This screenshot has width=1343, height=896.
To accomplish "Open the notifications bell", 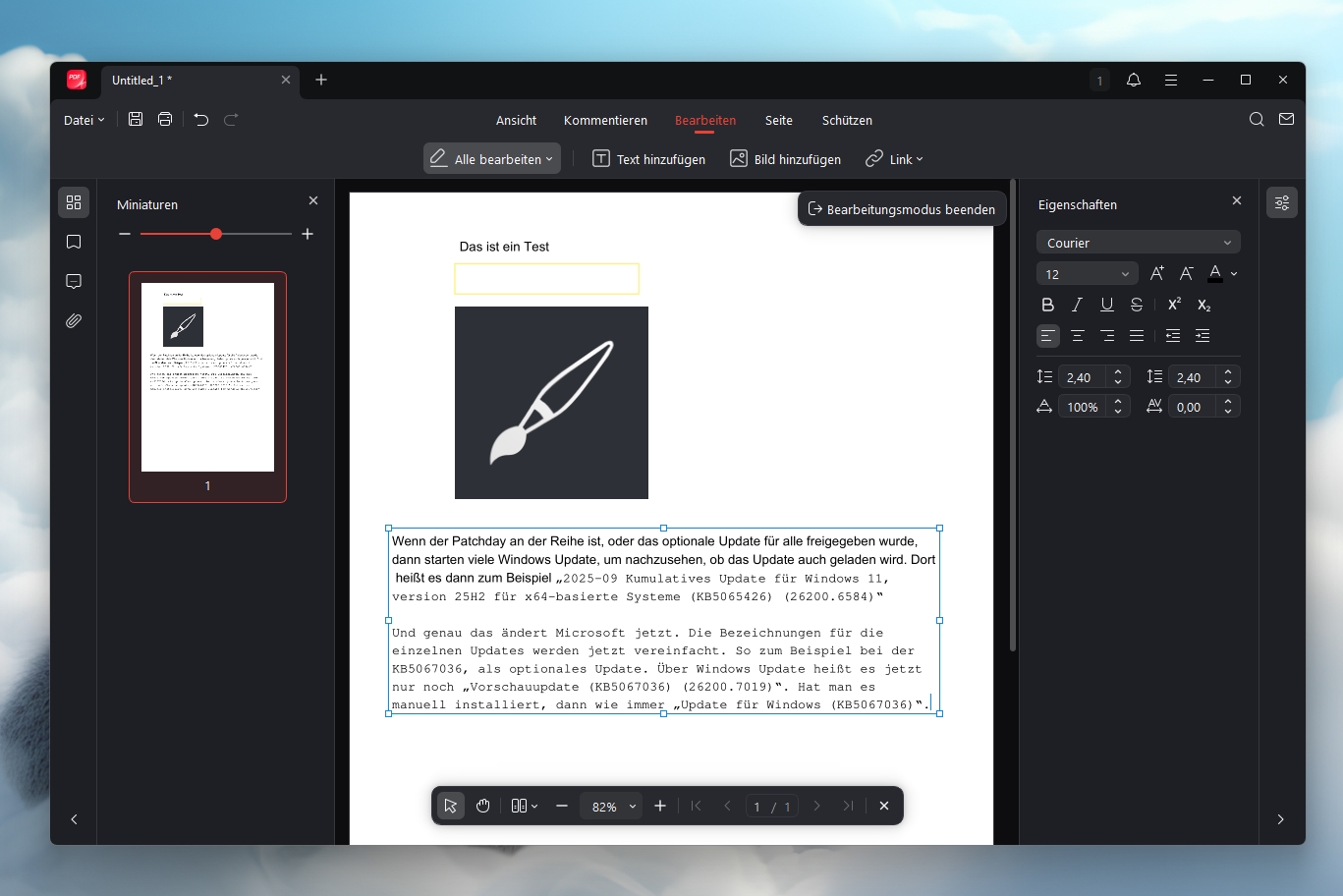I will [1134, 81].
